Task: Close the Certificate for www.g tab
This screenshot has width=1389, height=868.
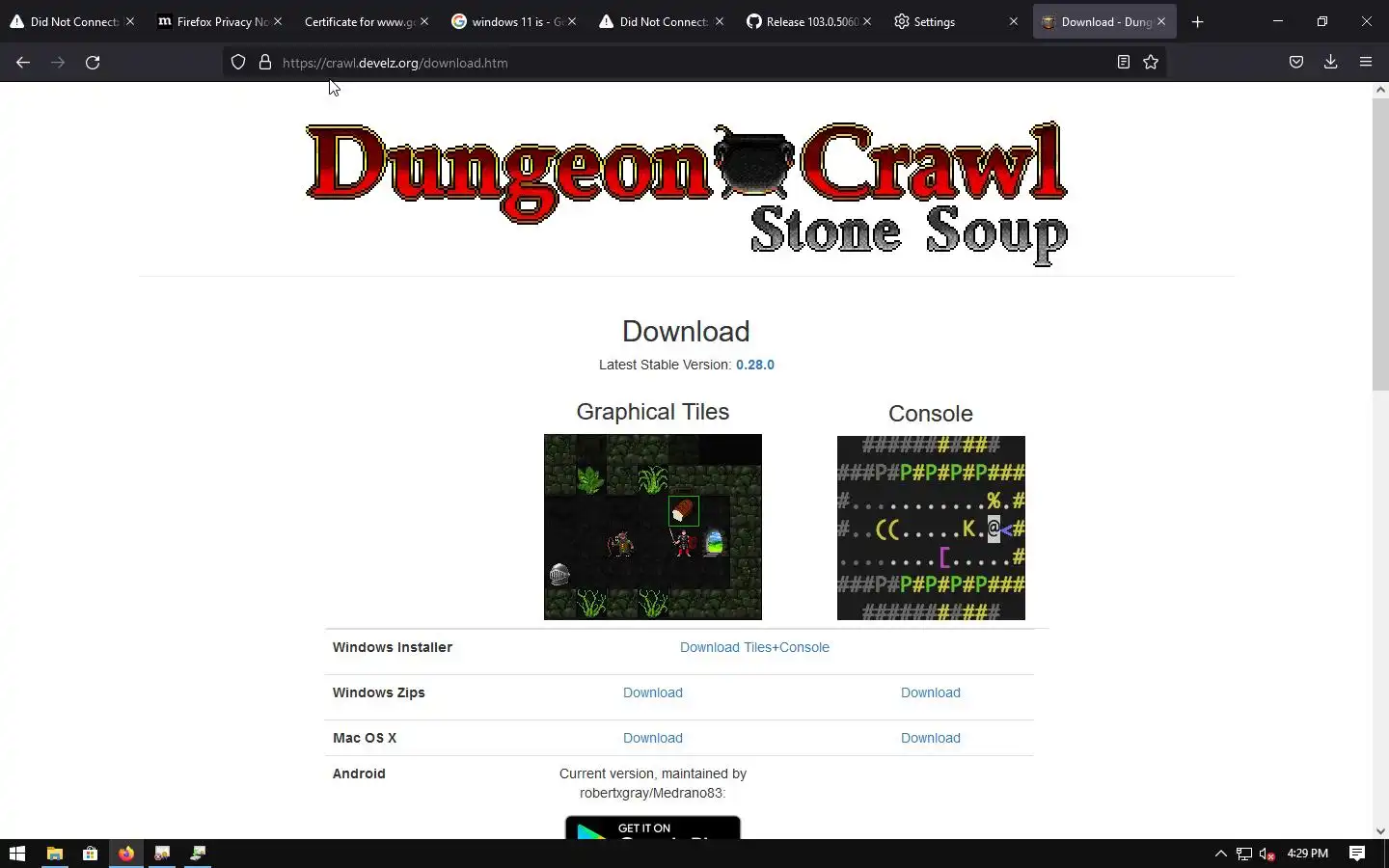Action: [x=424, y=21]
